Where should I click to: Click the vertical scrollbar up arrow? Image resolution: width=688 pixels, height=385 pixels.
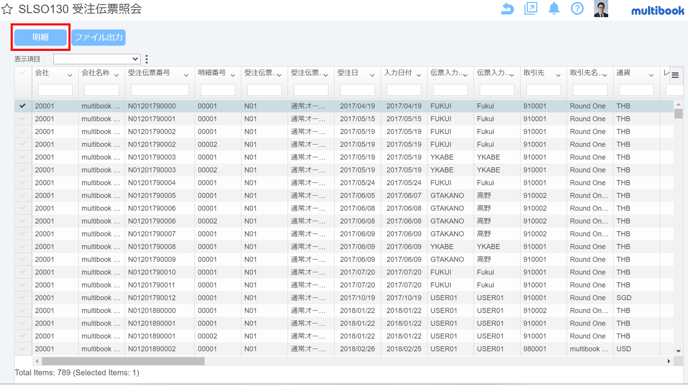(678, 104)
